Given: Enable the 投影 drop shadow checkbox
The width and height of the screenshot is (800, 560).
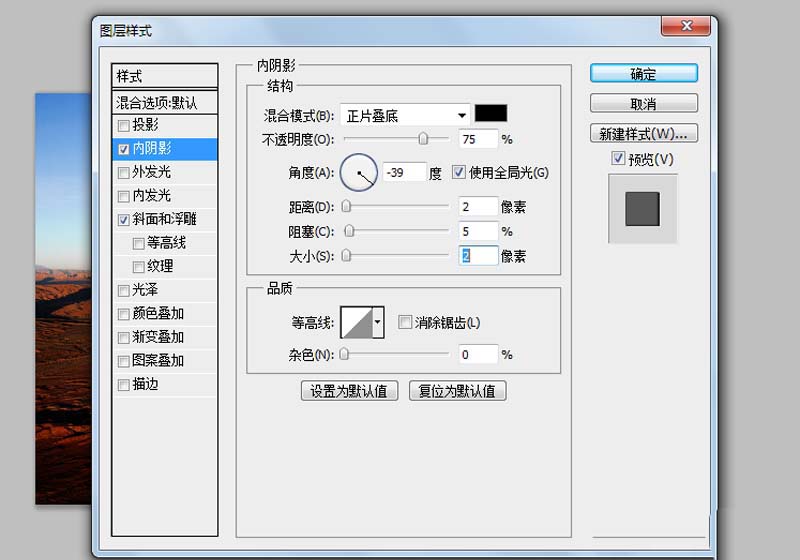Looking at the screenshot, I should point(123,125).
